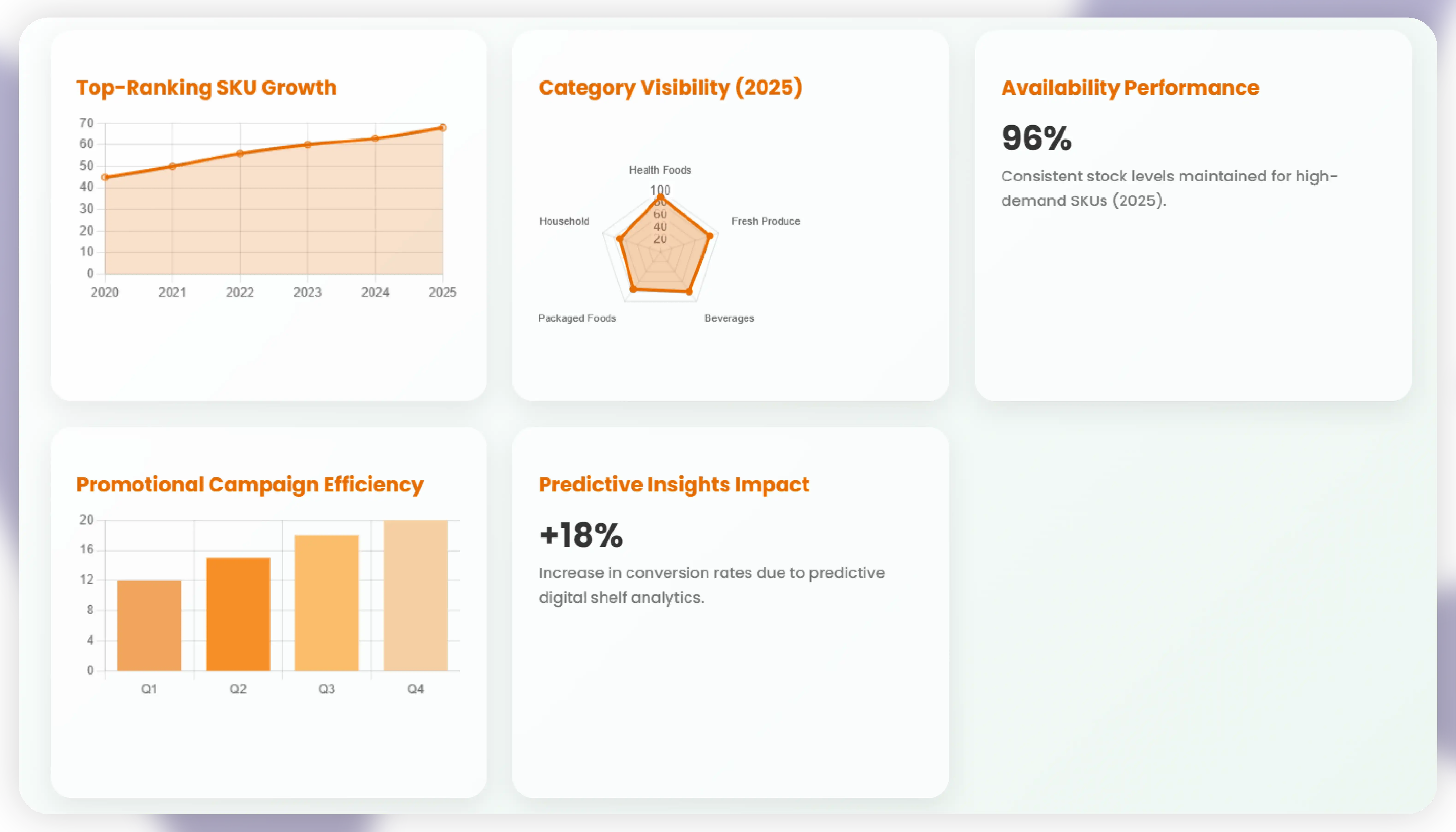Select the 2022 point on the line chart
The height and width of the screenshot is (832, 1456).
(240, 153)
